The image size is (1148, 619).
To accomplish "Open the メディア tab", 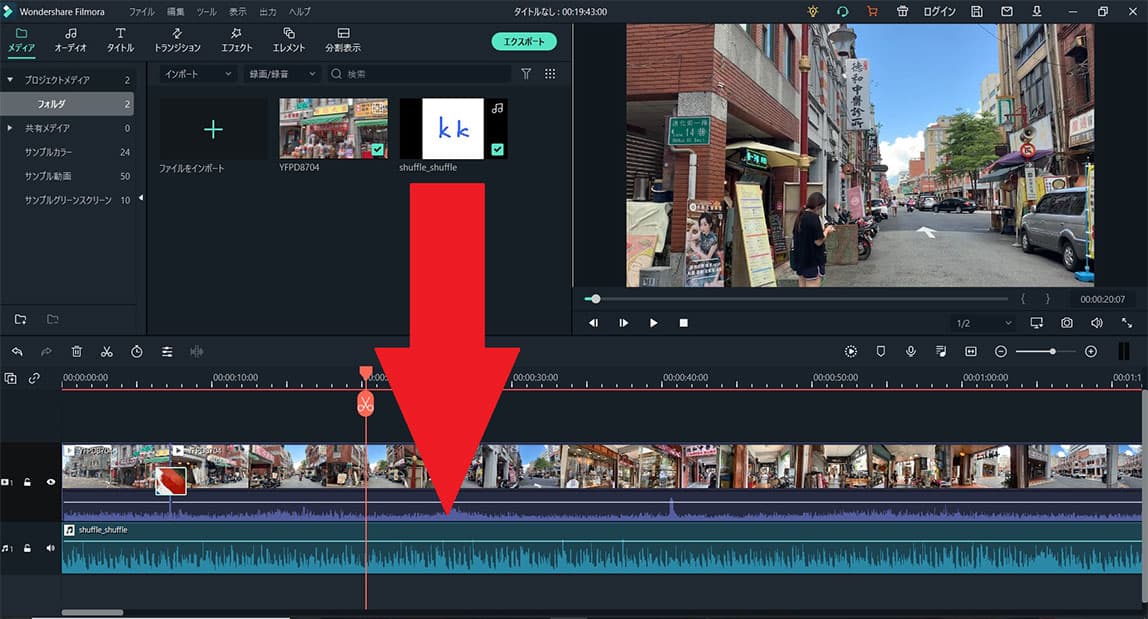I will click(21, 40).
